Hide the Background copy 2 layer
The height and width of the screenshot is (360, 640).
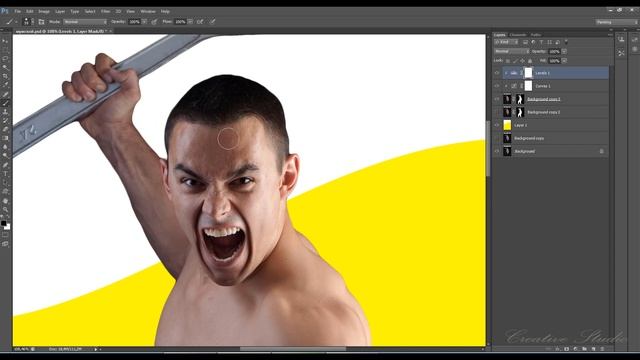497,99
